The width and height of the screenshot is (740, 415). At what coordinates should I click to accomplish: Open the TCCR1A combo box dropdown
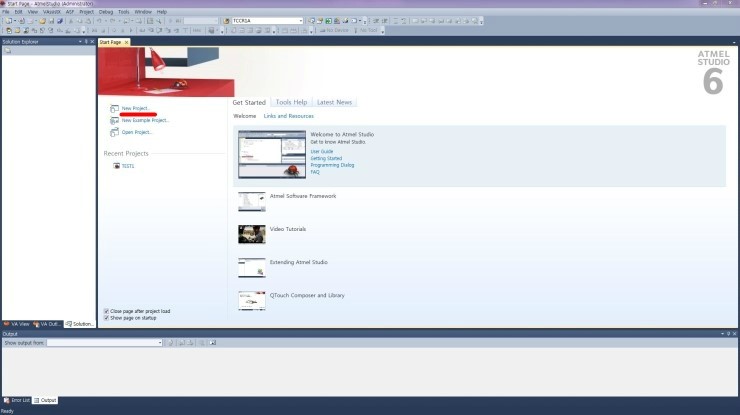300,20
